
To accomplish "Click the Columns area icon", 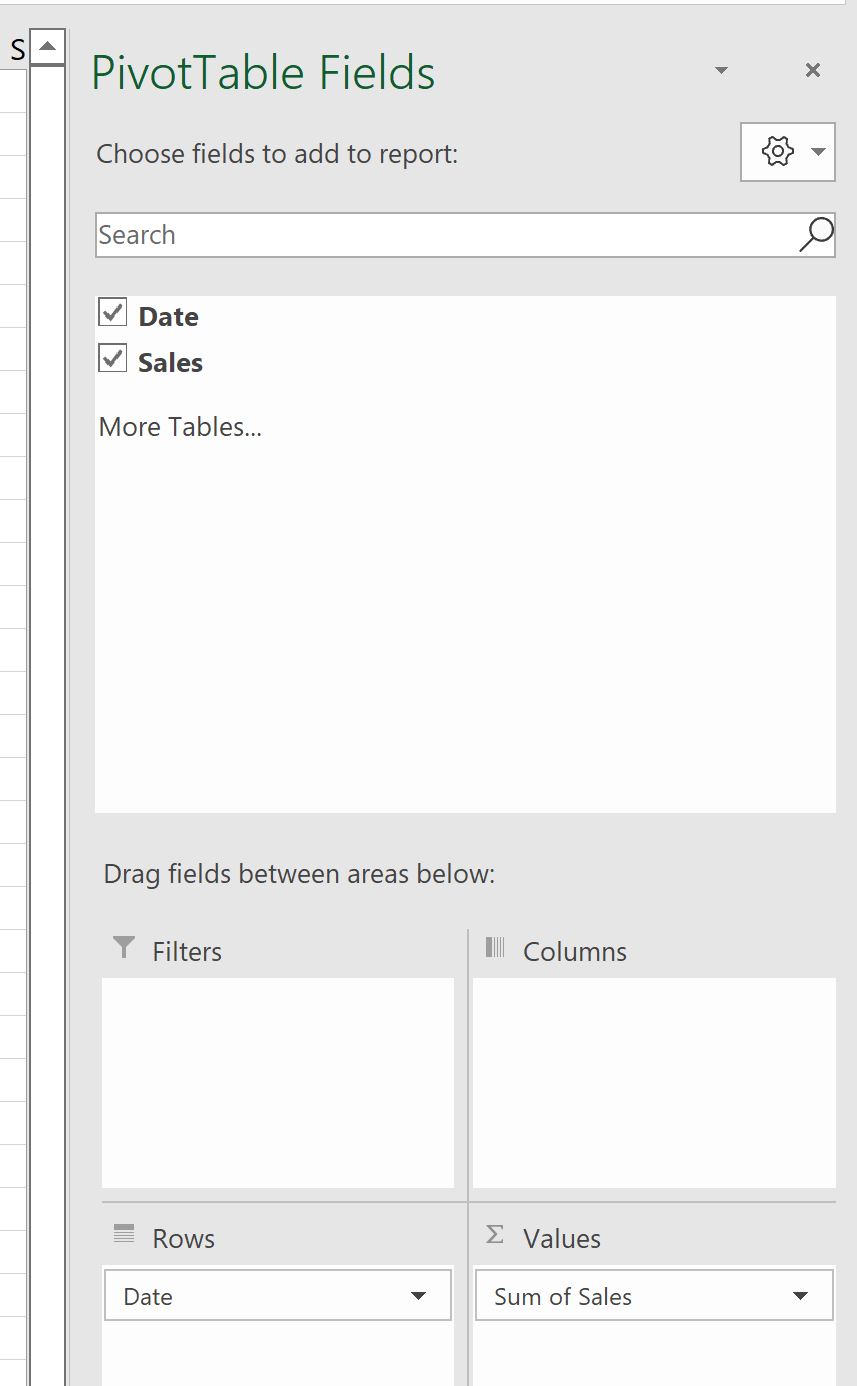I will point(495,947).
